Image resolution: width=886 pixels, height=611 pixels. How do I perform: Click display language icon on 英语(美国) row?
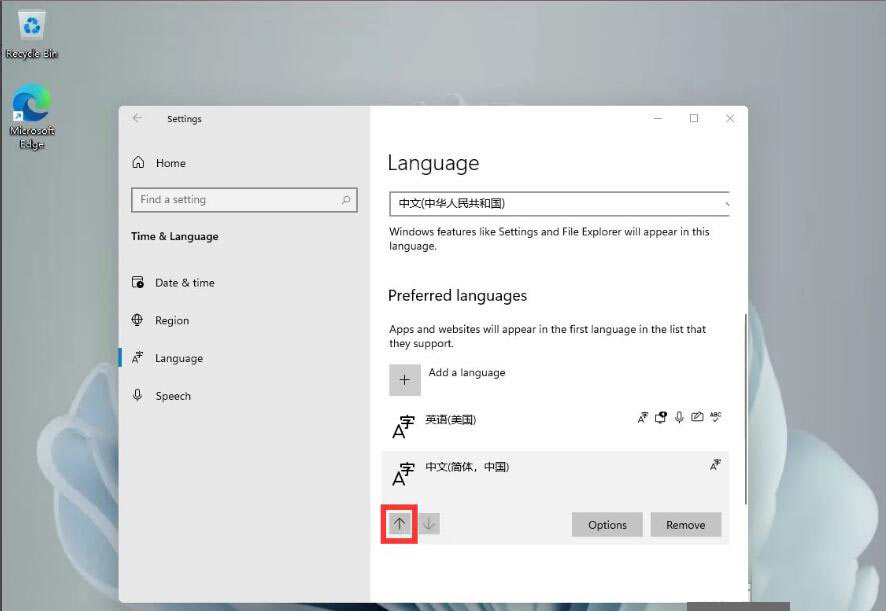click(642, 418)
